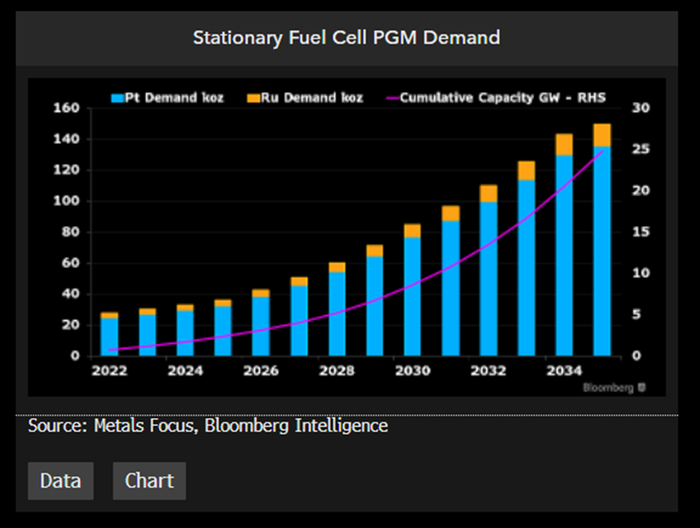This screenshot has width=700, height=528.
Task: Select the 'Source: Metals Focus, Bloomberg Intelligence' text
Action: 208,425
